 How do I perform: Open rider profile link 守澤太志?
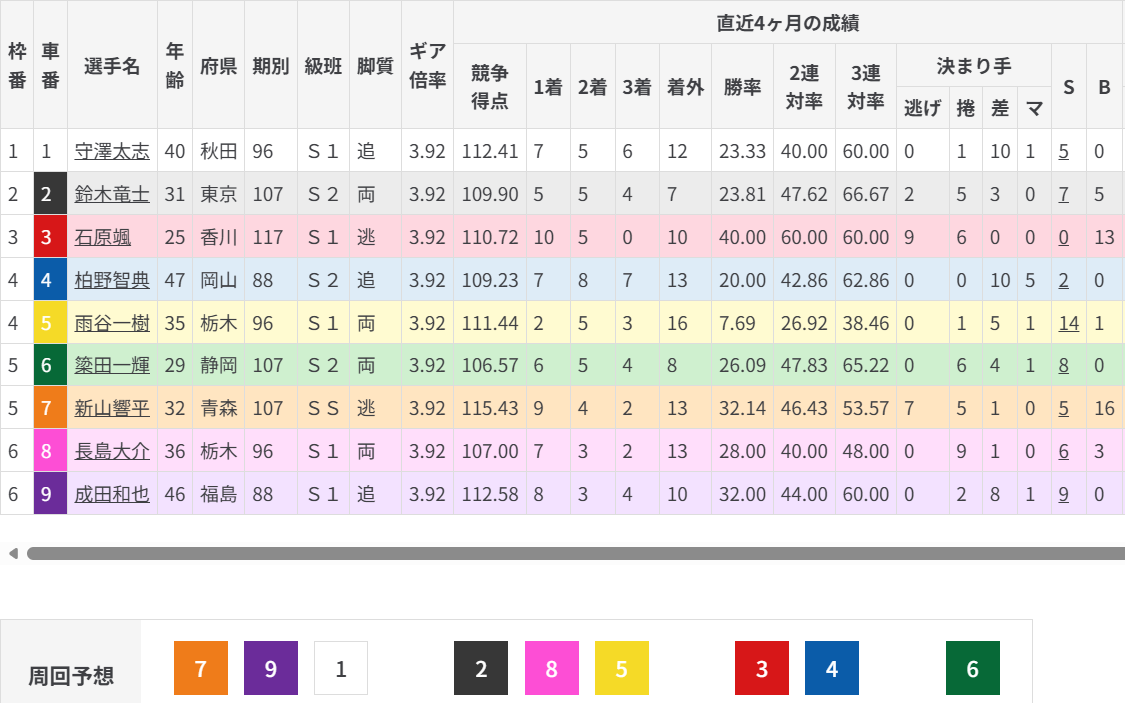tap(112, 151)
